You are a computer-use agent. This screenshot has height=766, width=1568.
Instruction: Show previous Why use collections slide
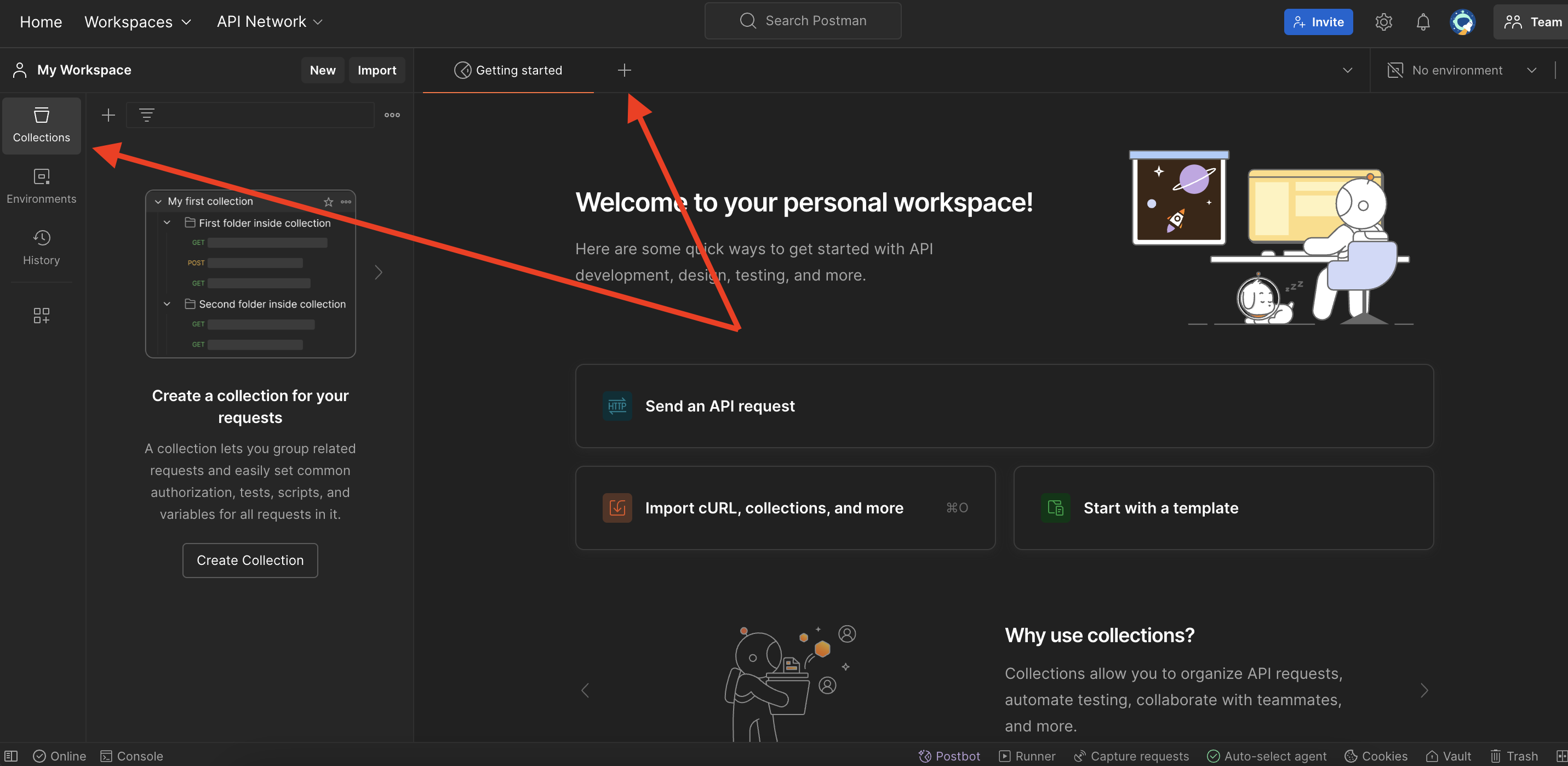585,690
